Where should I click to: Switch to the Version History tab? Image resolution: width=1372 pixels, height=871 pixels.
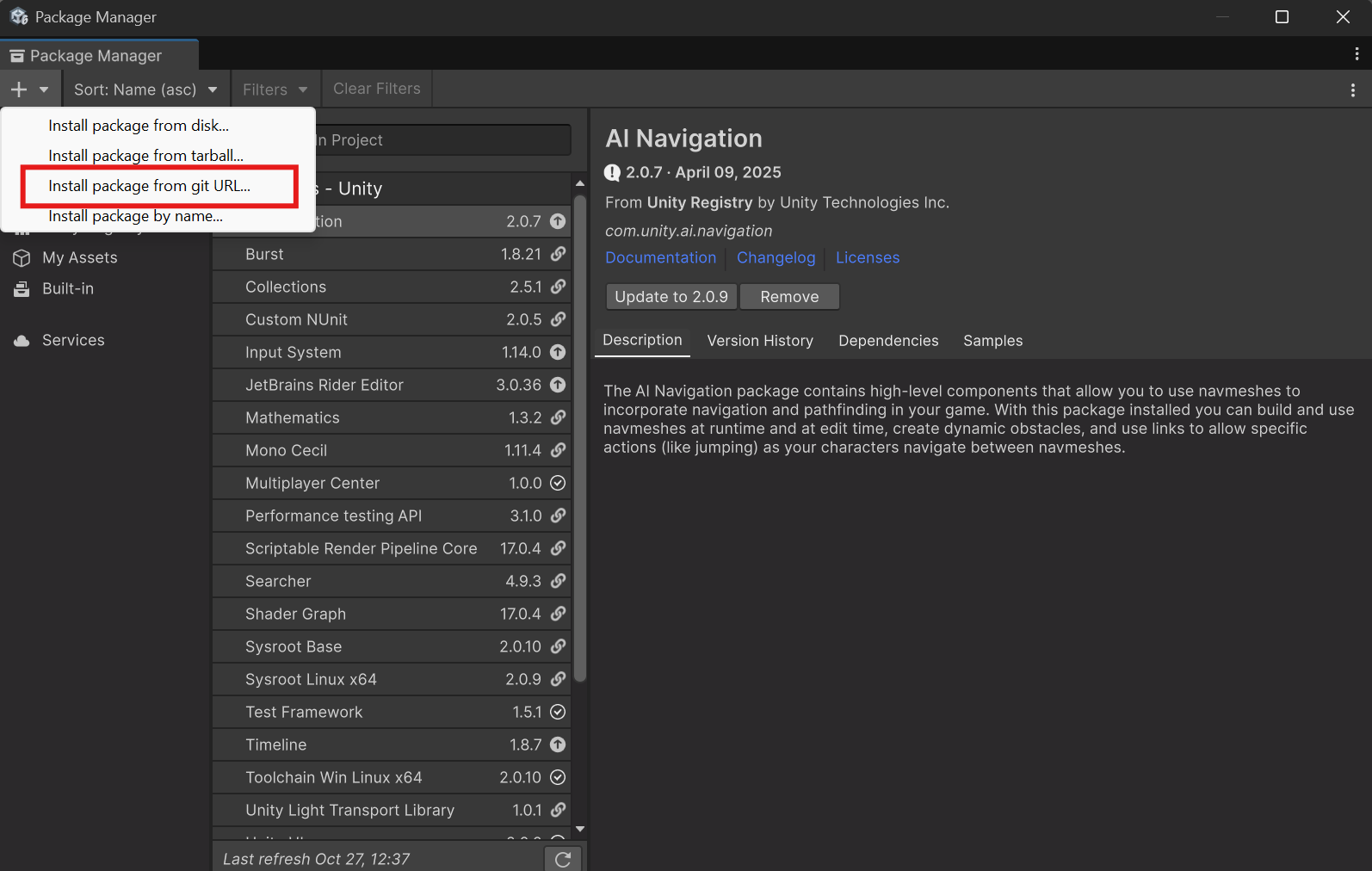point(760,341)
